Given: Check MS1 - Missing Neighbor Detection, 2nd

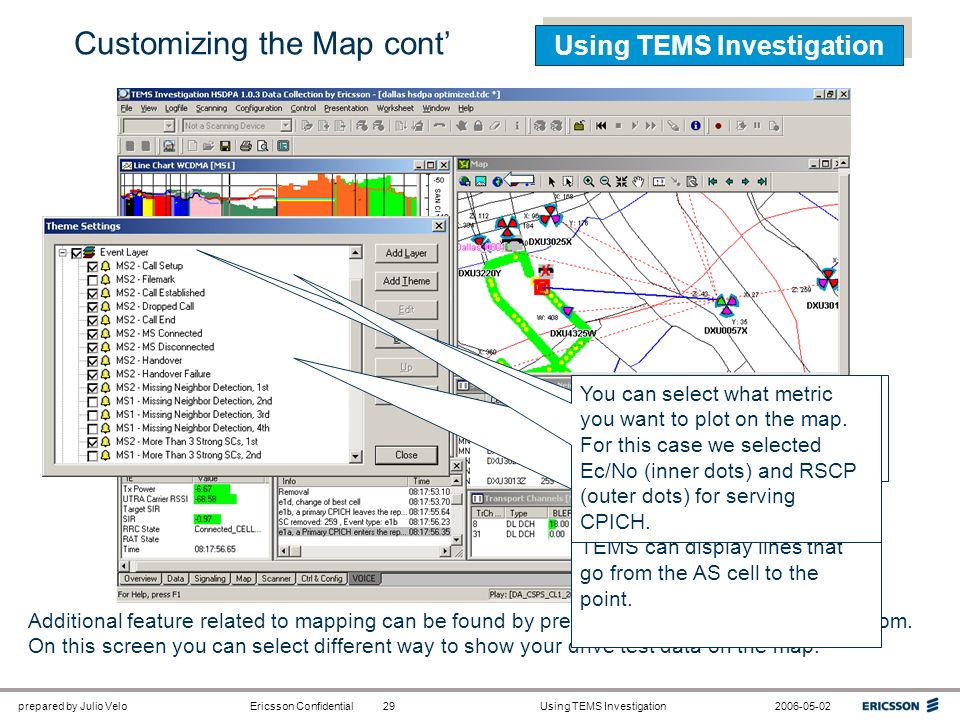Looking at the screenshot, I should 92,402.
